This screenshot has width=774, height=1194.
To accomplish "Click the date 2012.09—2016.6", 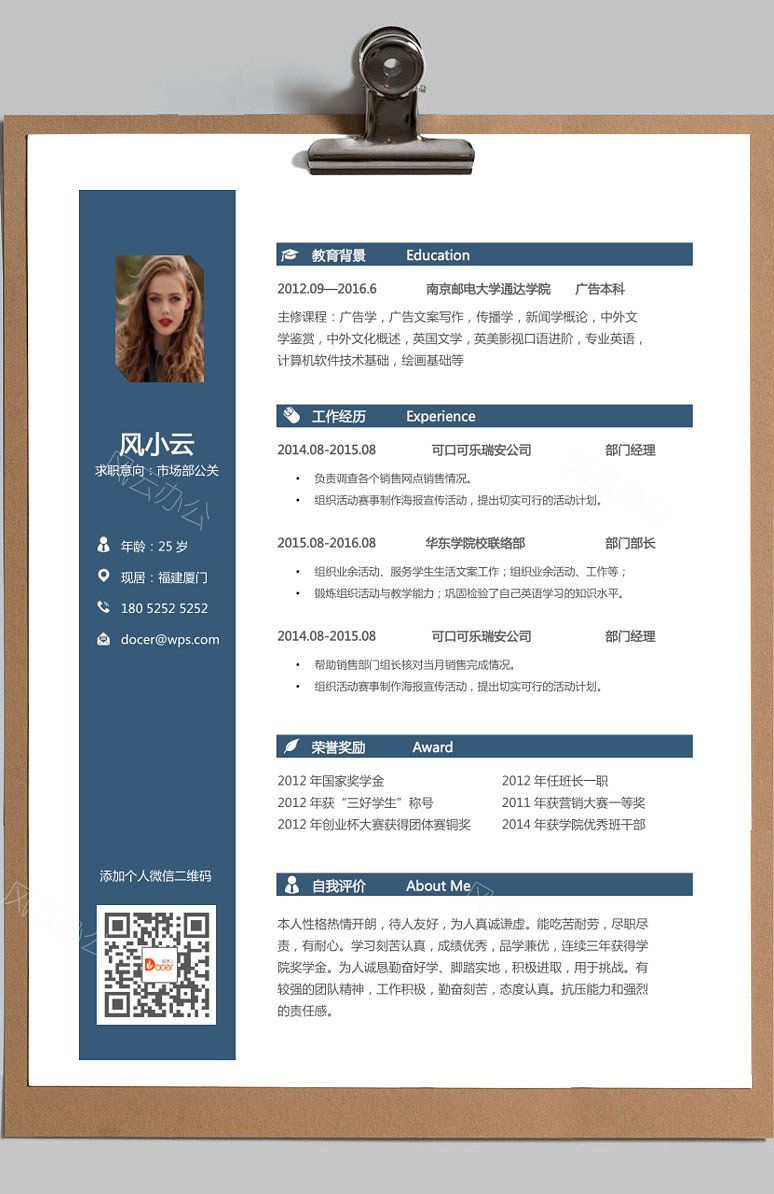I will 327,289.
